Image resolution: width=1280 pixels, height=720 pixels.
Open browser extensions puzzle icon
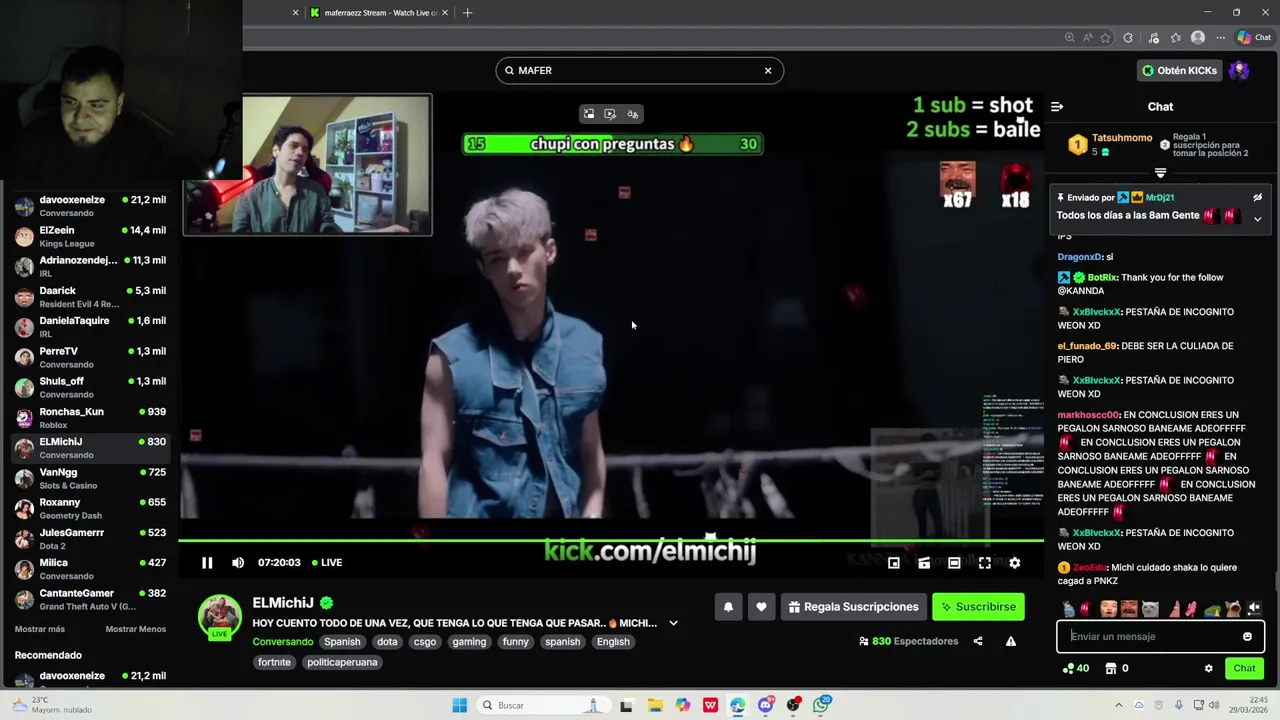[x=1128, y=38]
